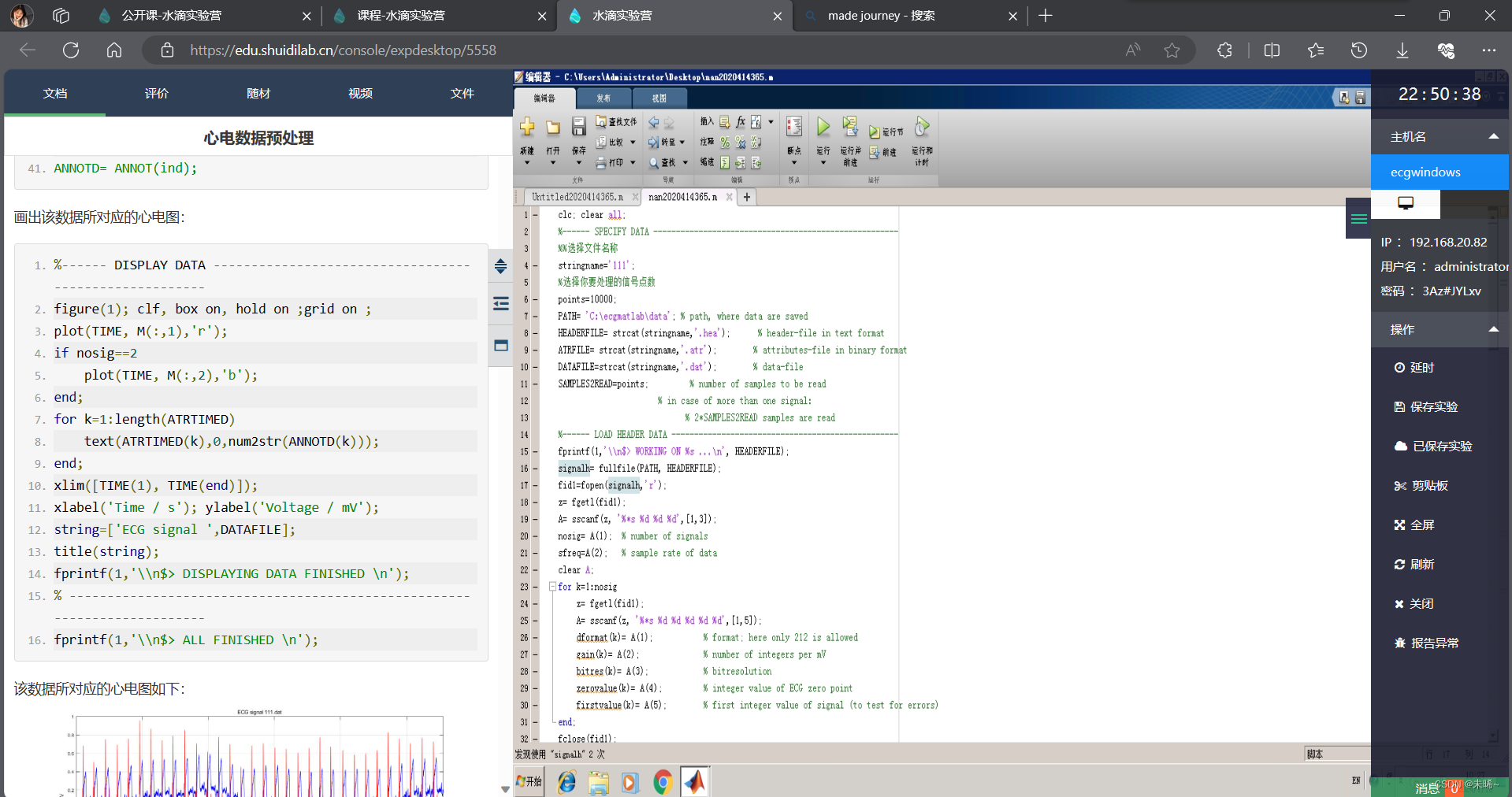Click the Compare (比较) icon

(600, 142)
